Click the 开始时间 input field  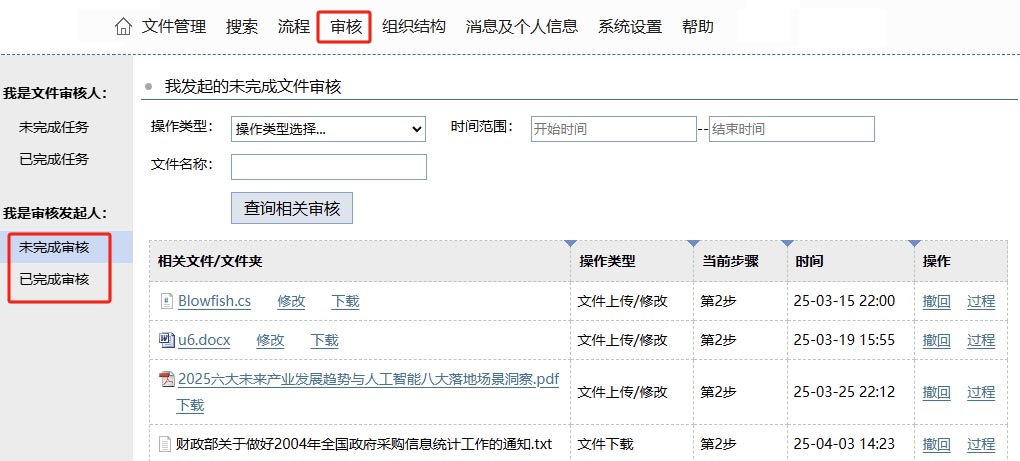point(613,129)
